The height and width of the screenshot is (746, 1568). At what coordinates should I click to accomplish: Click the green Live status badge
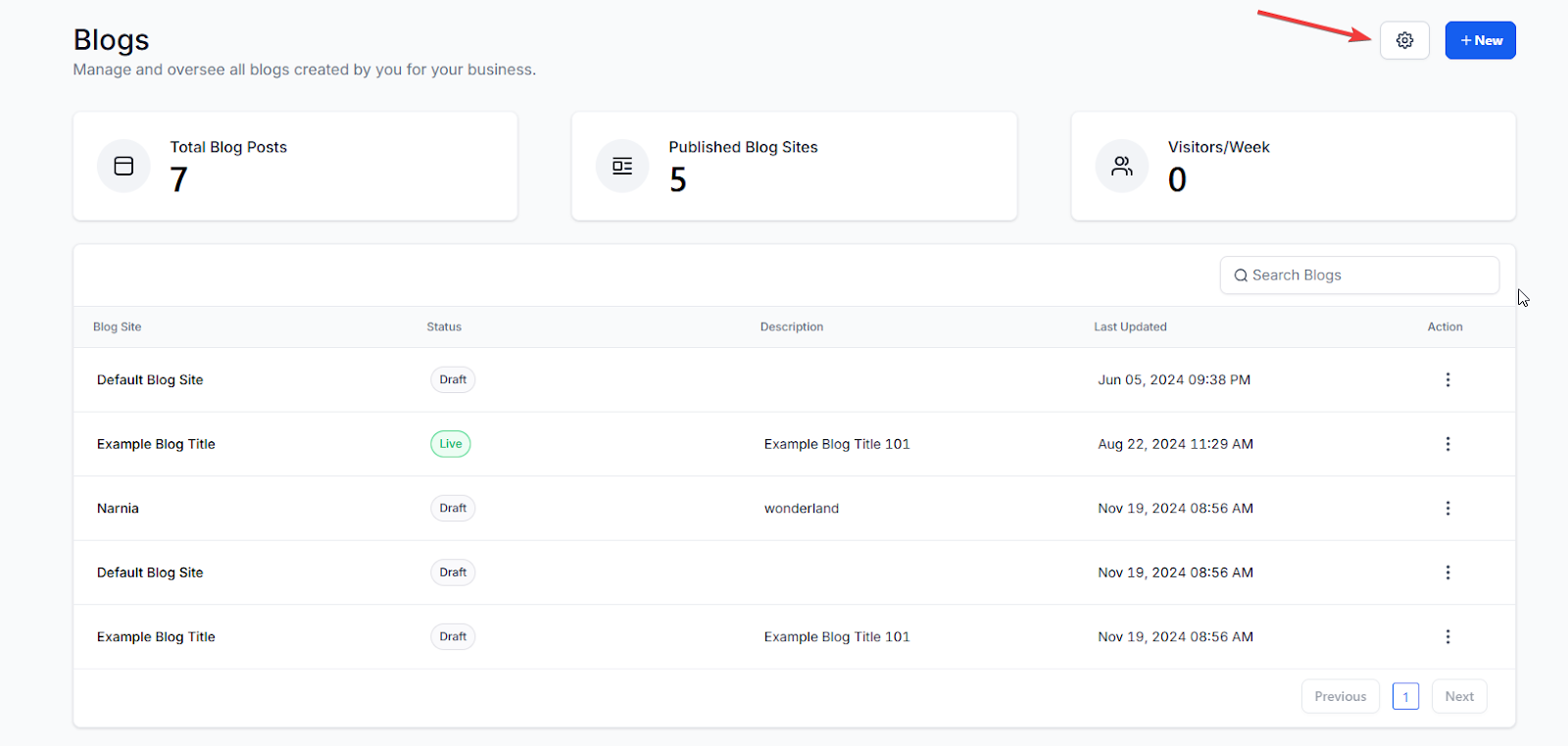(x=451, y=444)
